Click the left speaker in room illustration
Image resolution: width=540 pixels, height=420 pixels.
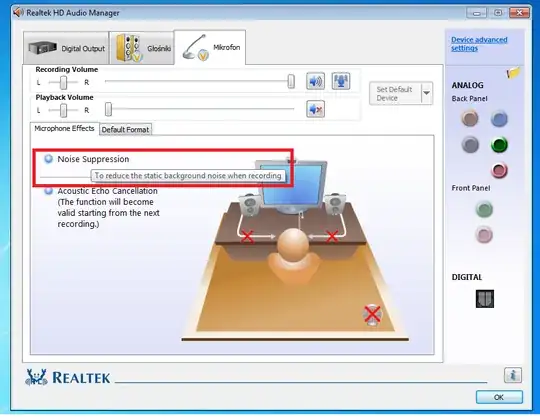250,204
